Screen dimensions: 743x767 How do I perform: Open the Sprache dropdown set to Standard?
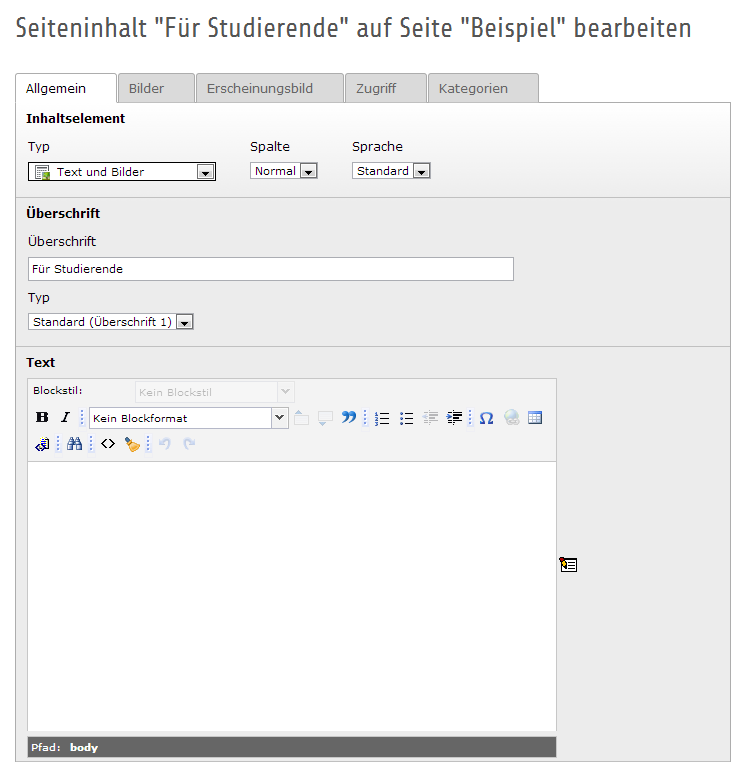(x=390, y=171)
